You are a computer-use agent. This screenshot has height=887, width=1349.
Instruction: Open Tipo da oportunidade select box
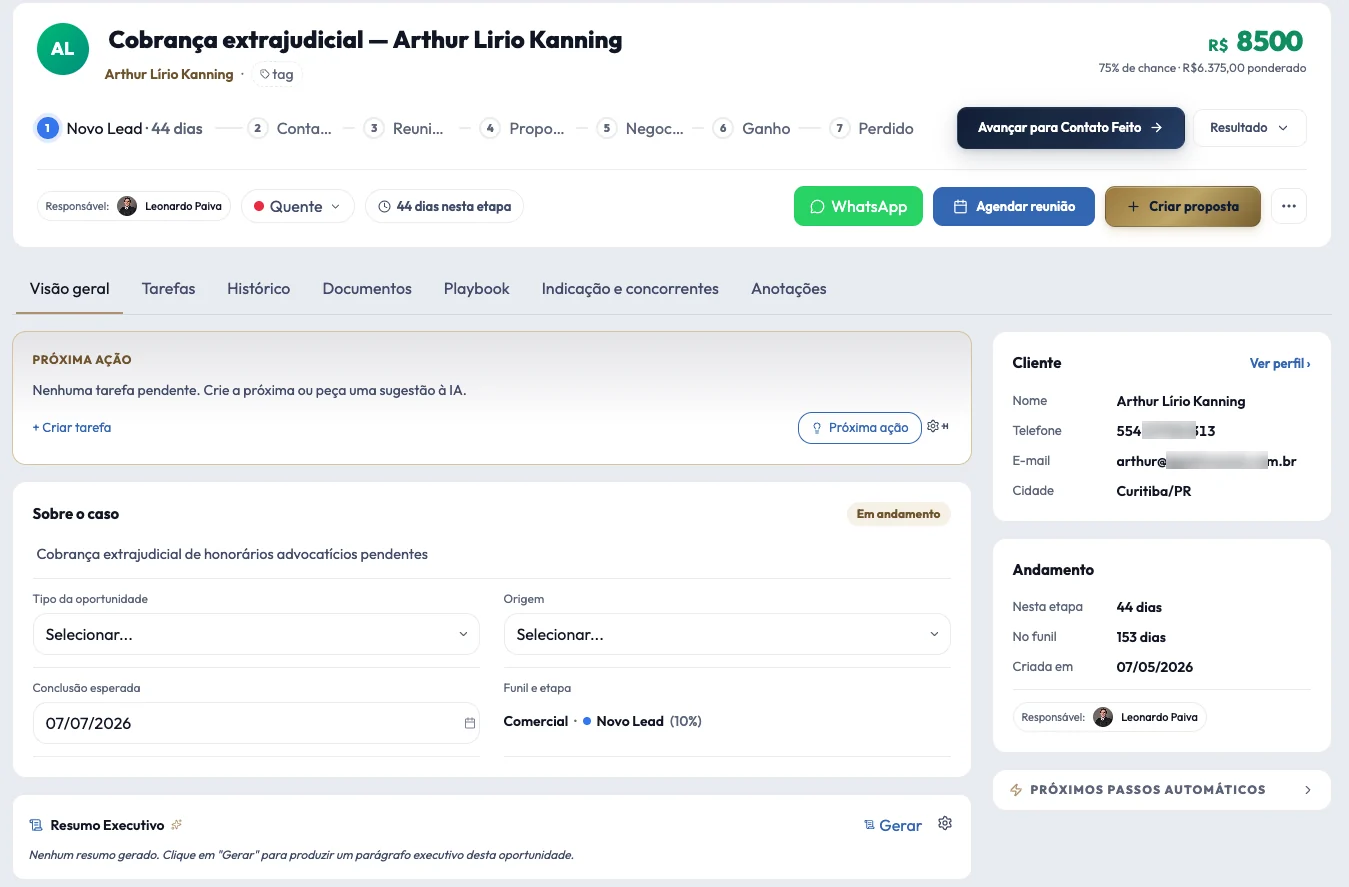tap(256, 634)
